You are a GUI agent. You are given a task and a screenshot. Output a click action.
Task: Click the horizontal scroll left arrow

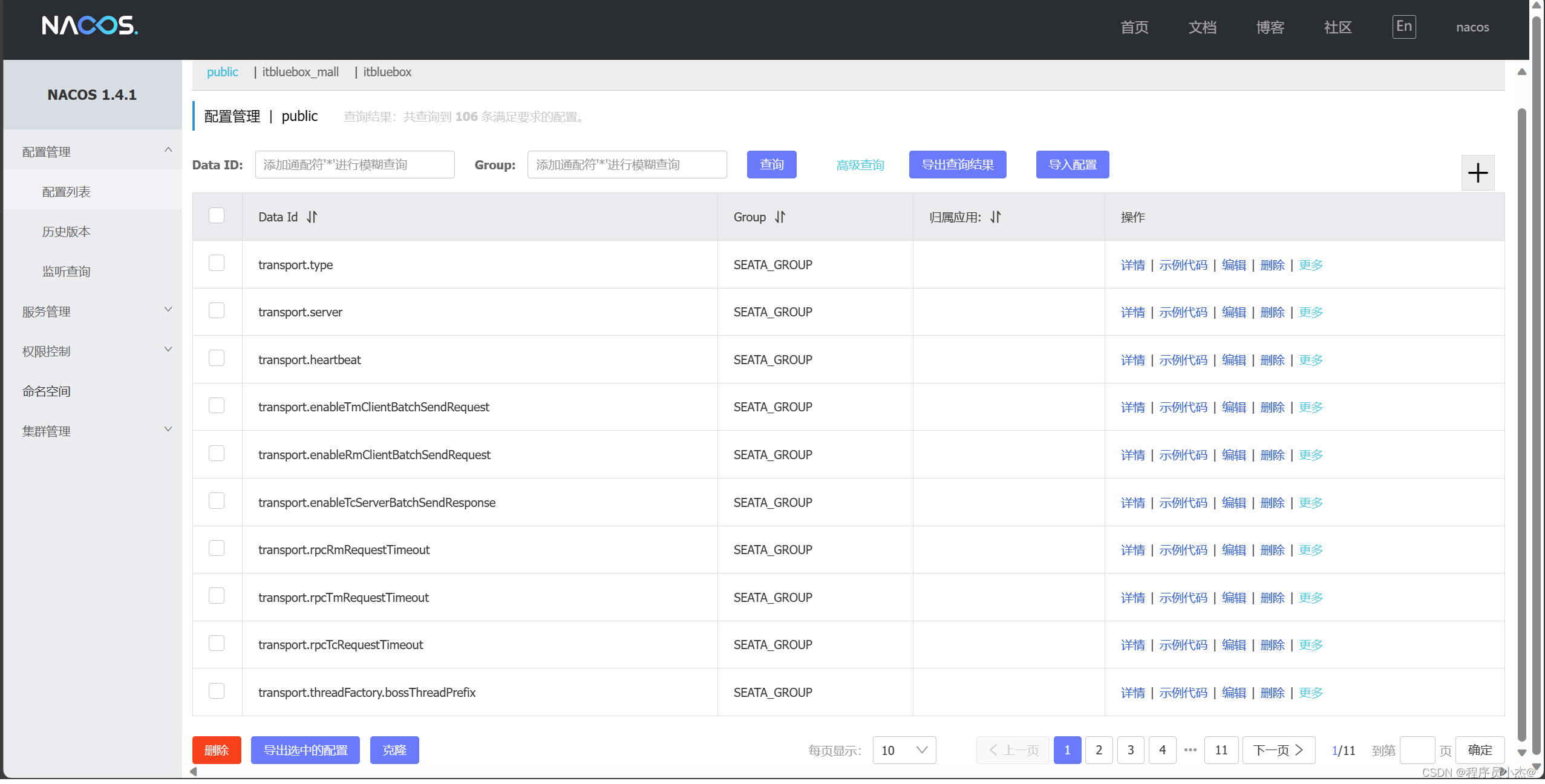194,771
